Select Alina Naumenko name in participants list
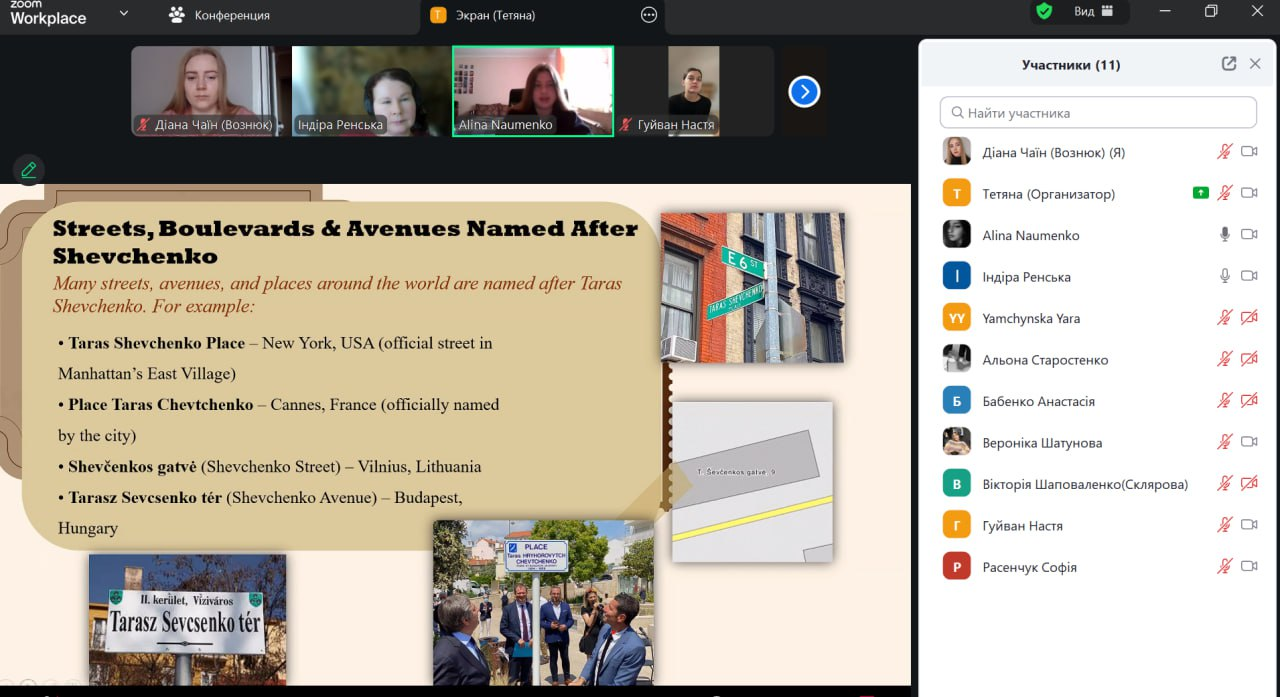The height and width of the screenshot is (697, 1280). coord(1031,235)
